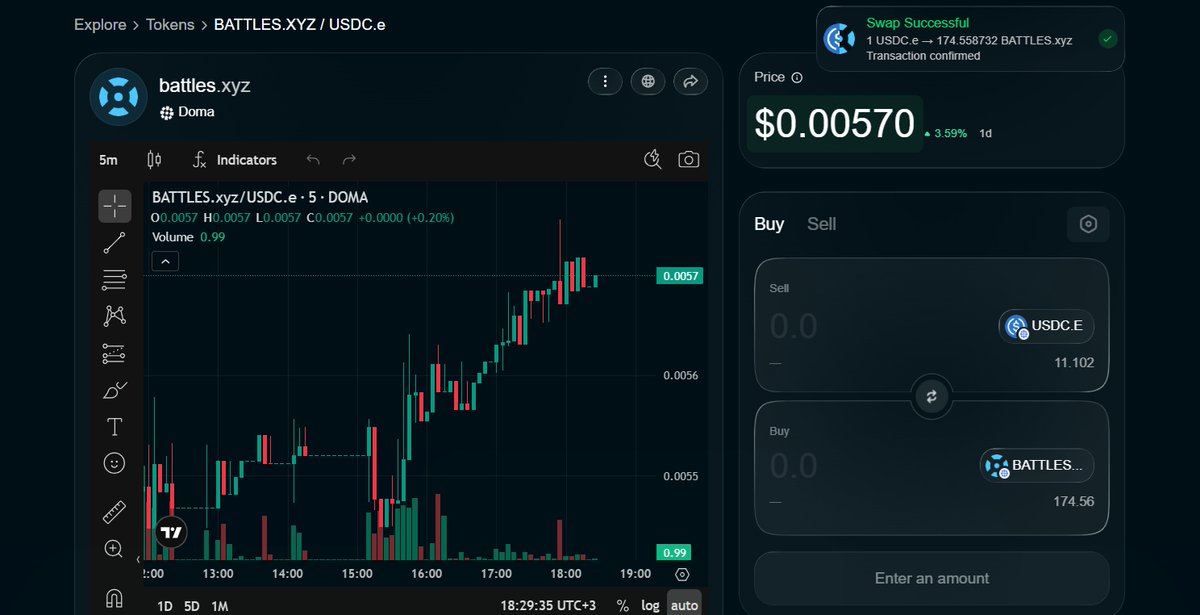Toggle logarithmic scale on chart
This screenshot has width=1200, height=615.
tap(650, 605)
